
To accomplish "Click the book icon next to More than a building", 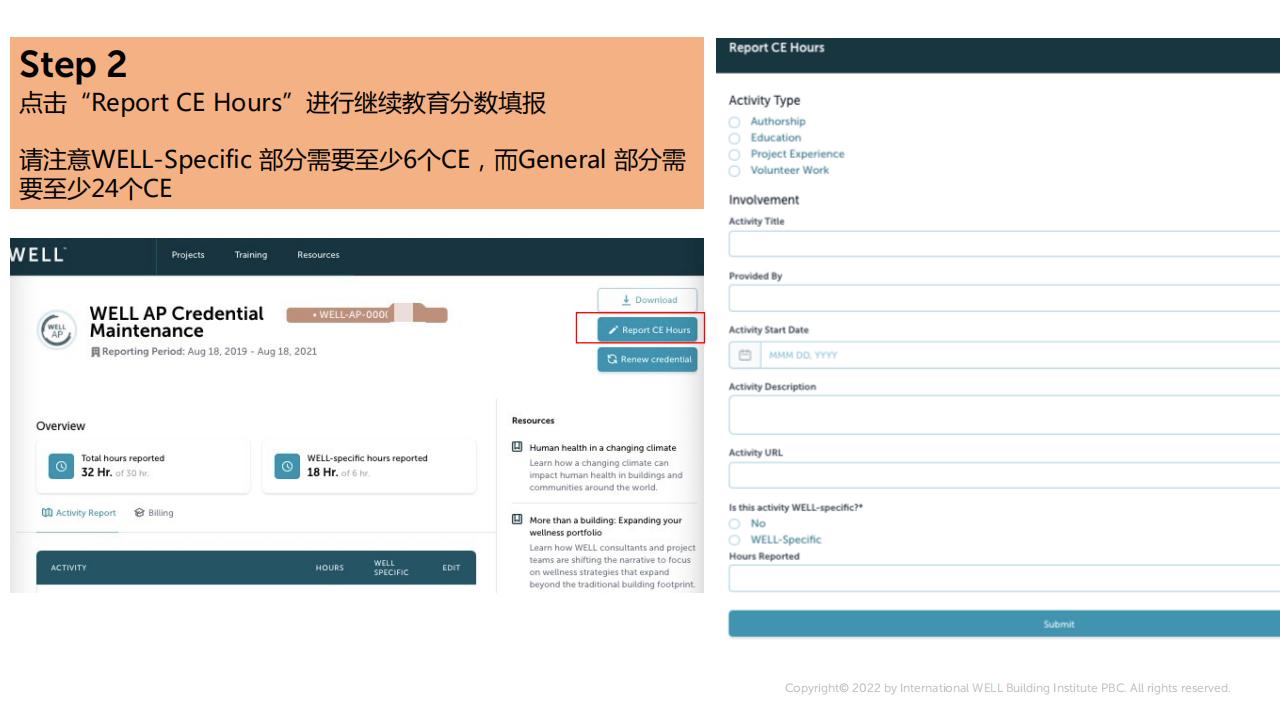I will tap(517, 520).
